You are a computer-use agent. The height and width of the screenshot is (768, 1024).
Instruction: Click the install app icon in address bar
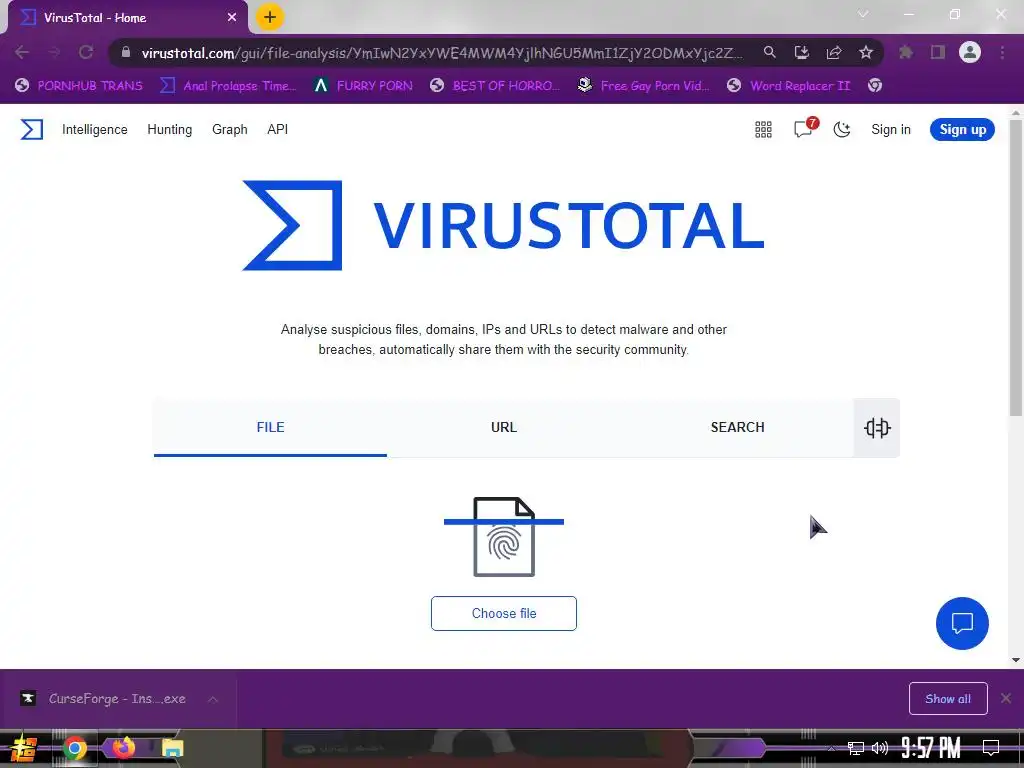802,52
